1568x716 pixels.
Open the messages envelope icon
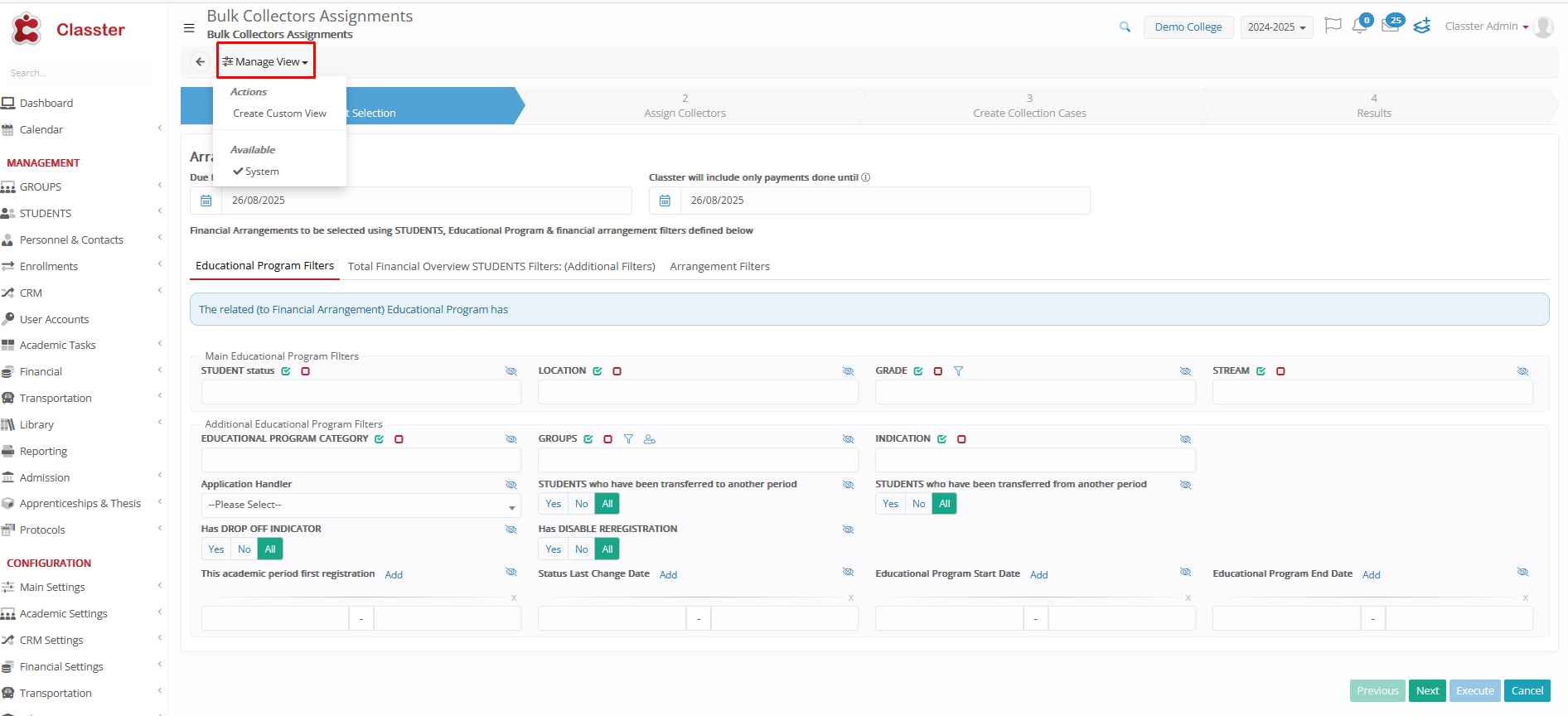coord(1390,27)
